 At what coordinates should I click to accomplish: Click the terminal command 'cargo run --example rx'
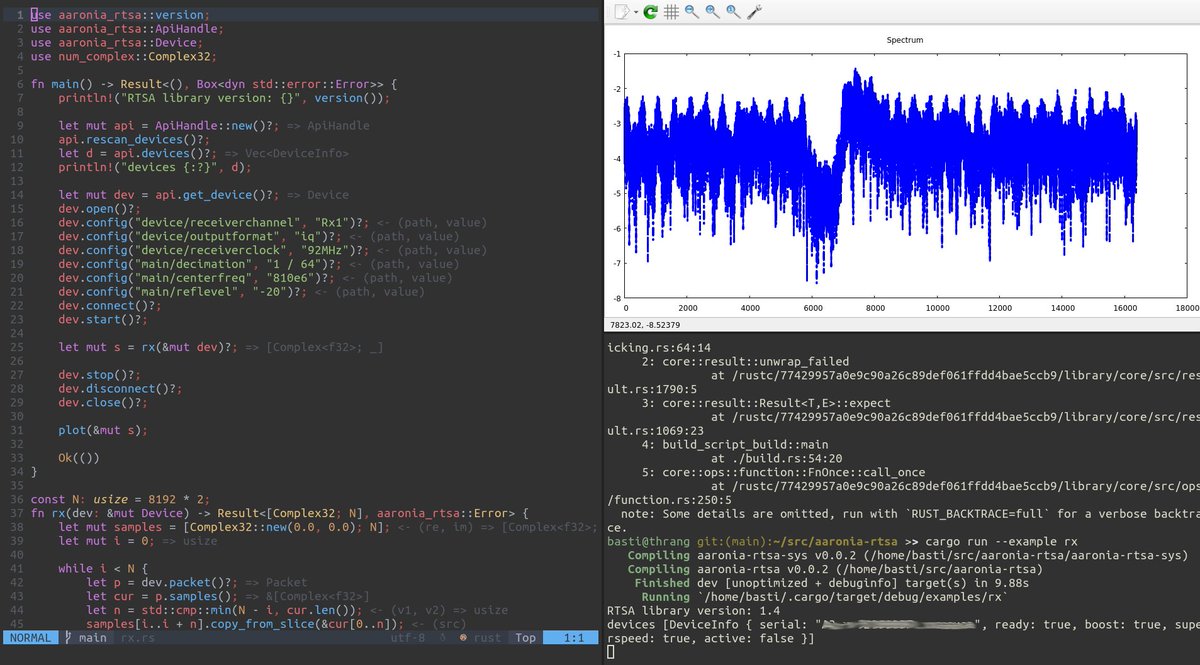pyautogui.click(x=1000, y=541)
